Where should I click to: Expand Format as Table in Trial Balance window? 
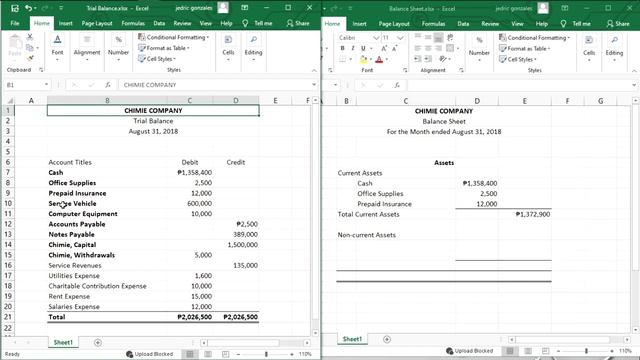(x=164, y=48)
